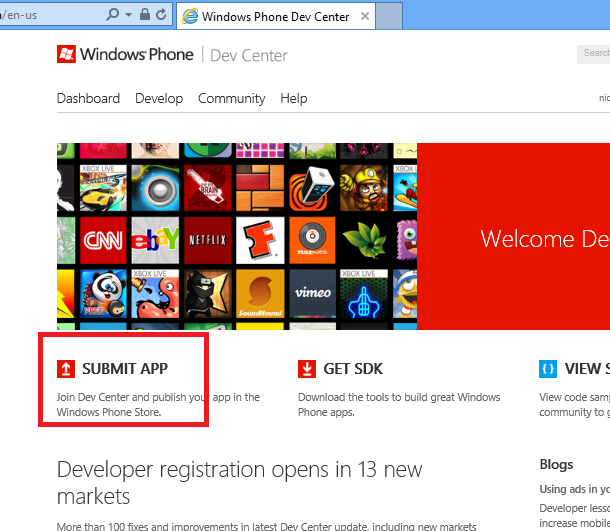610x531 pixels.
Task: Open the Dashboard menu
Action: (88, 98)
